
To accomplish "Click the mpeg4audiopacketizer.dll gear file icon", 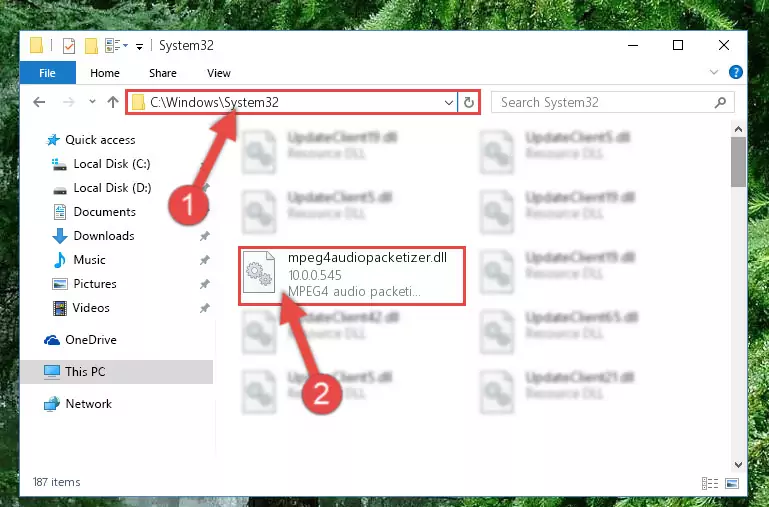I will coord(259,272).
